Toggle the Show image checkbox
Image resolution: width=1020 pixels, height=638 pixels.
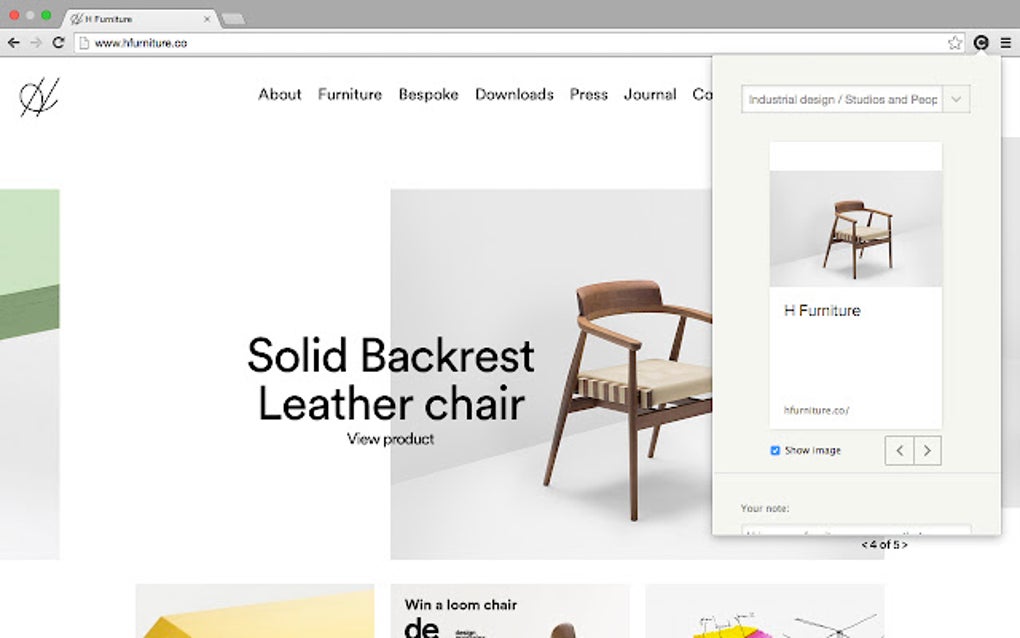(x=775, y=450)
